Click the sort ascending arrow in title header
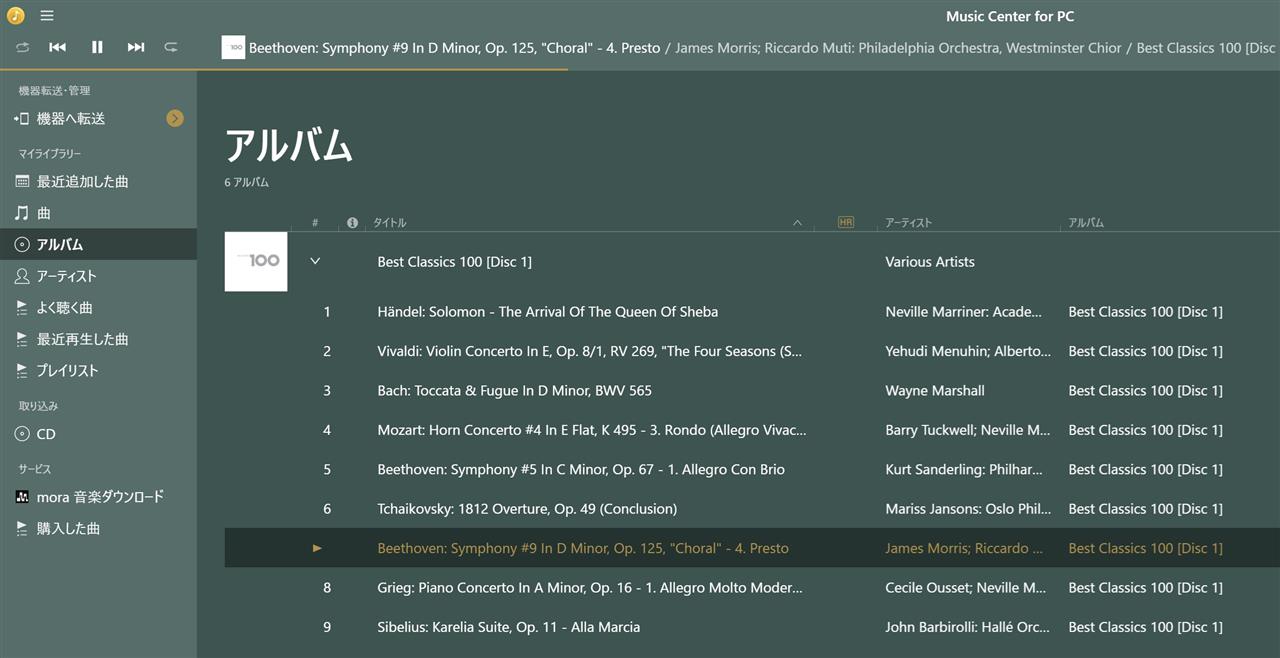 pyautogui.click(x=797, y=223)
